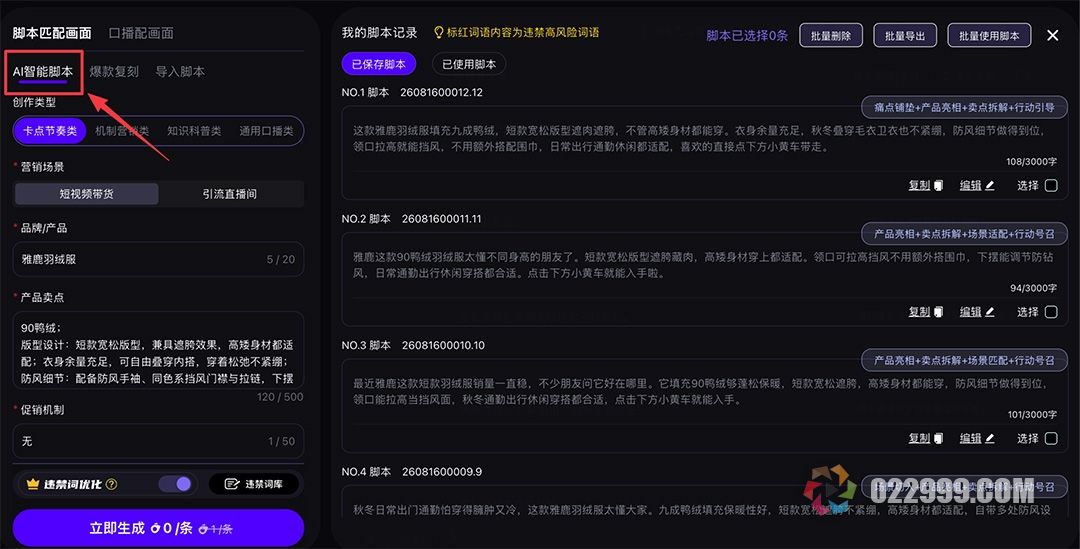Open the 爆款复刻 tab
Viewport: 1080px width, 549px height.
click(114, 72)
